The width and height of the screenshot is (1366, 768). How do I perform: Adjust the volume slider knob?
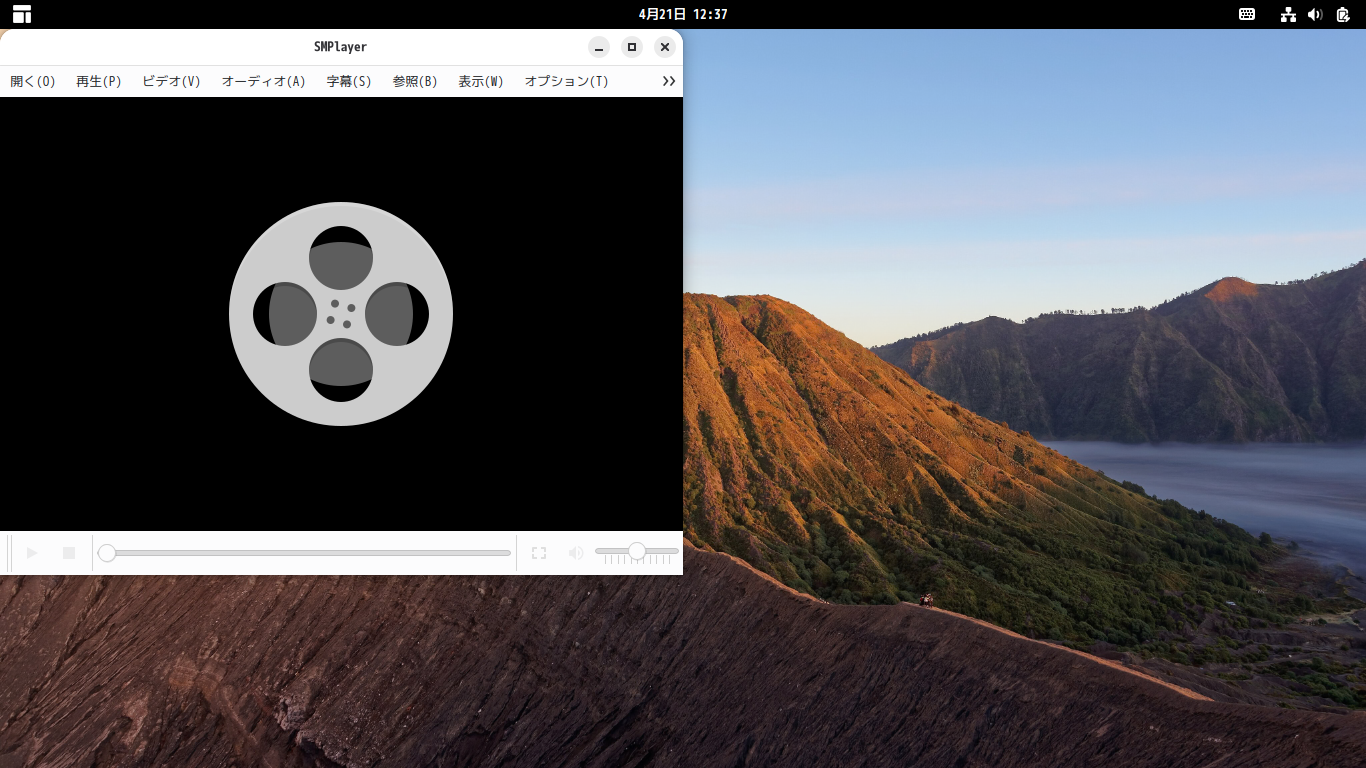(x=638, y=550)
